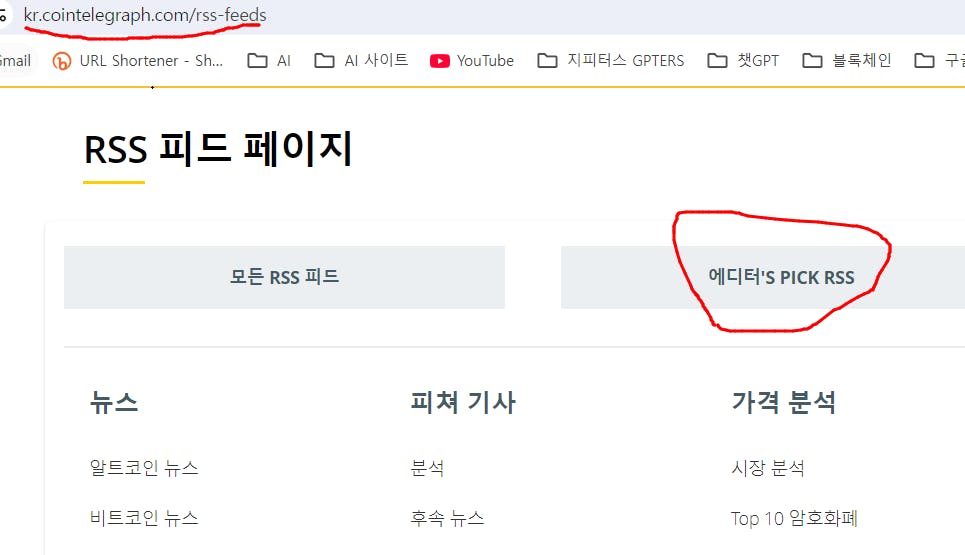The width and height of the screenshot is (965, 555).
Task: Open the 후속 뉴스 feed link
Action: [x=447, y=518]
